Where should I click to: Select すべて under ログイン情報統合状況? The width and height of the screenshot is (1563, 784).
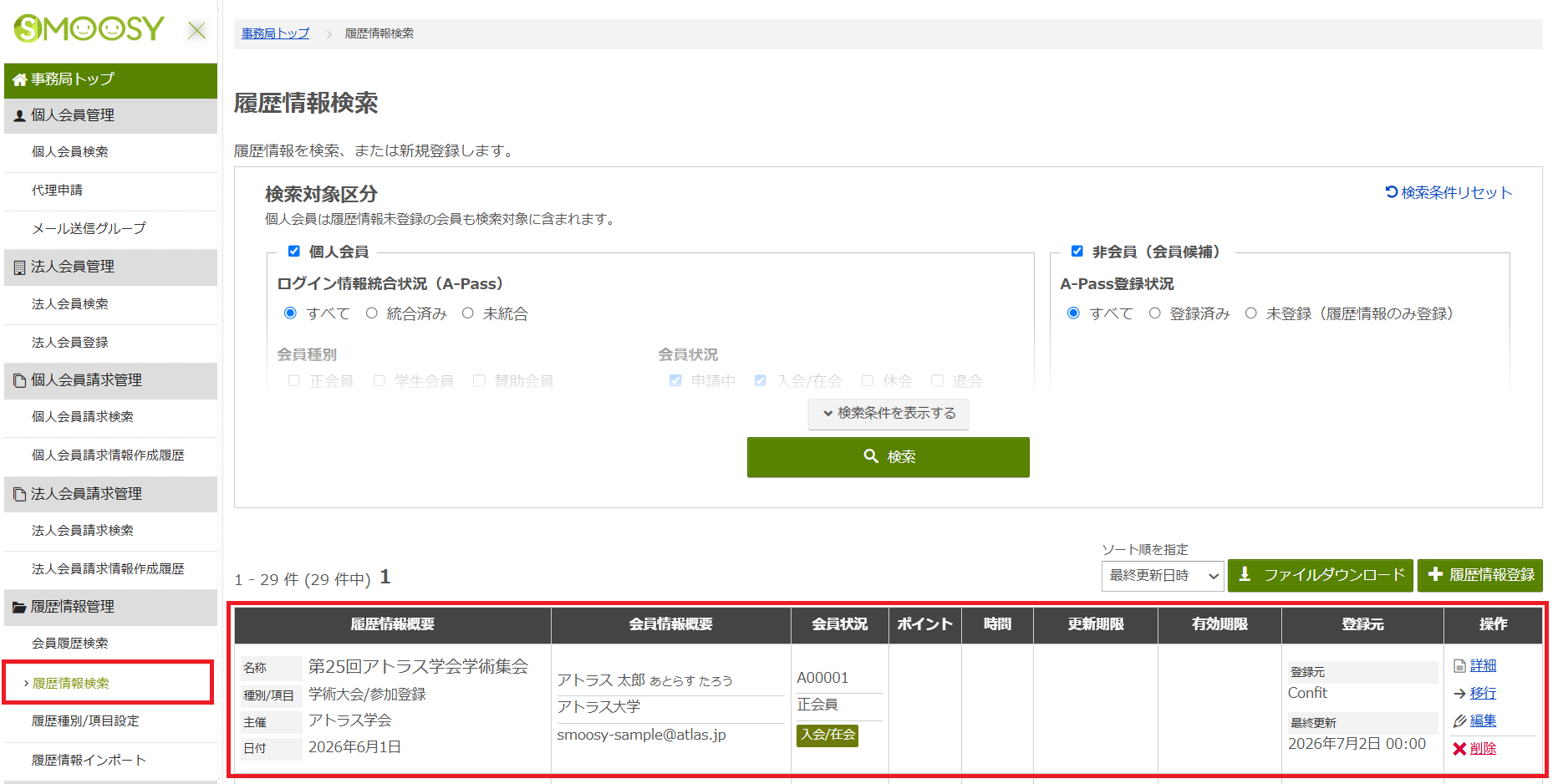[x=290, y=313]
